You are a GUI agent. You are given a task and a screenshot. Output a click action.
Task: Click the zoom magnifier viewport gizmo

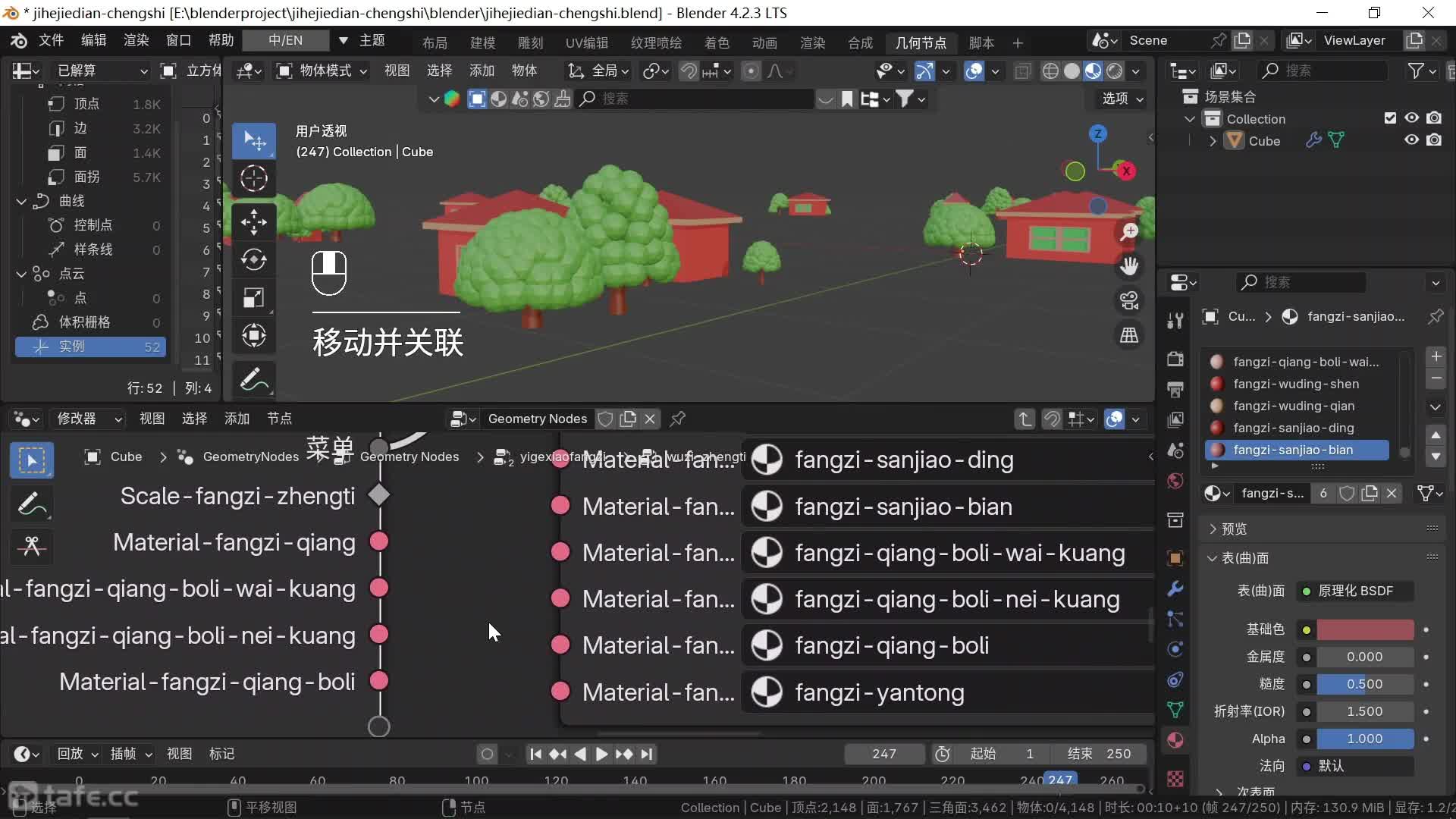pos(1129,231)
